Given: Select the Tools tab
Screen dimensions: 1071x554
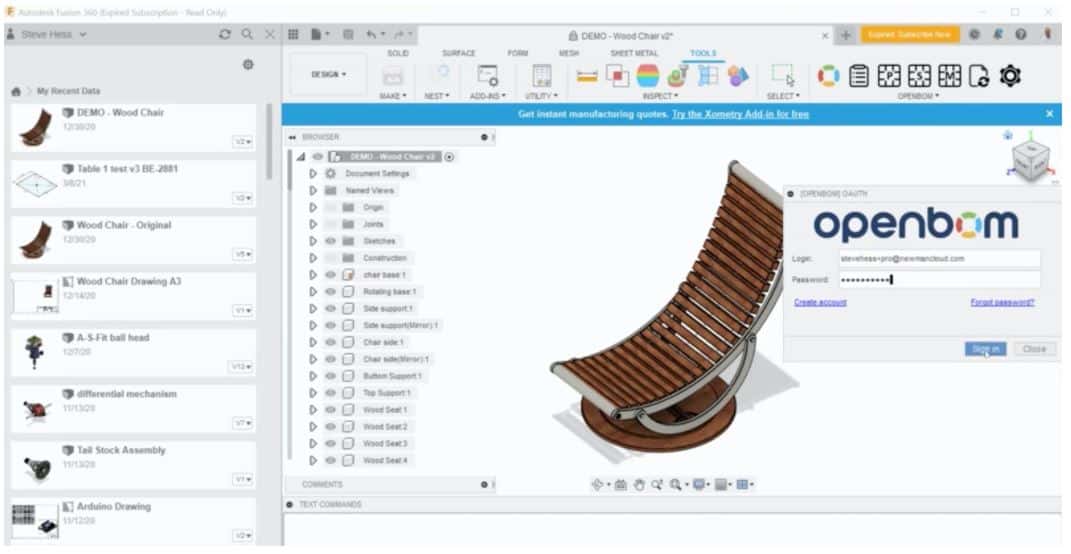Looking at the screenshot, I should click(703, 53).
